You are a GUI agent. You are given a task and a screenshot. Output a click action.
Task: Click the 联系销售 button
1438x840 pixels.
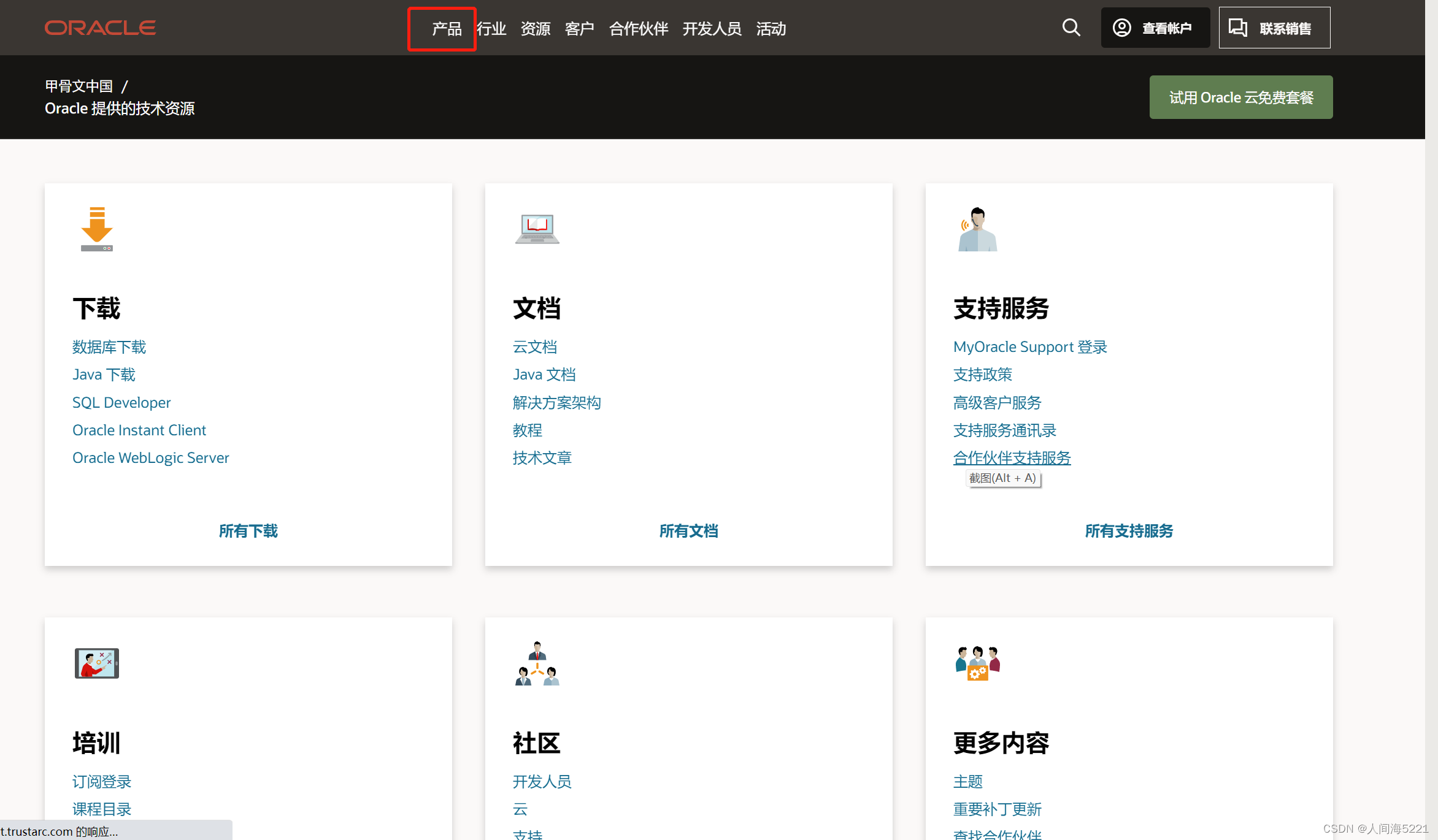tap(1274, 28)
